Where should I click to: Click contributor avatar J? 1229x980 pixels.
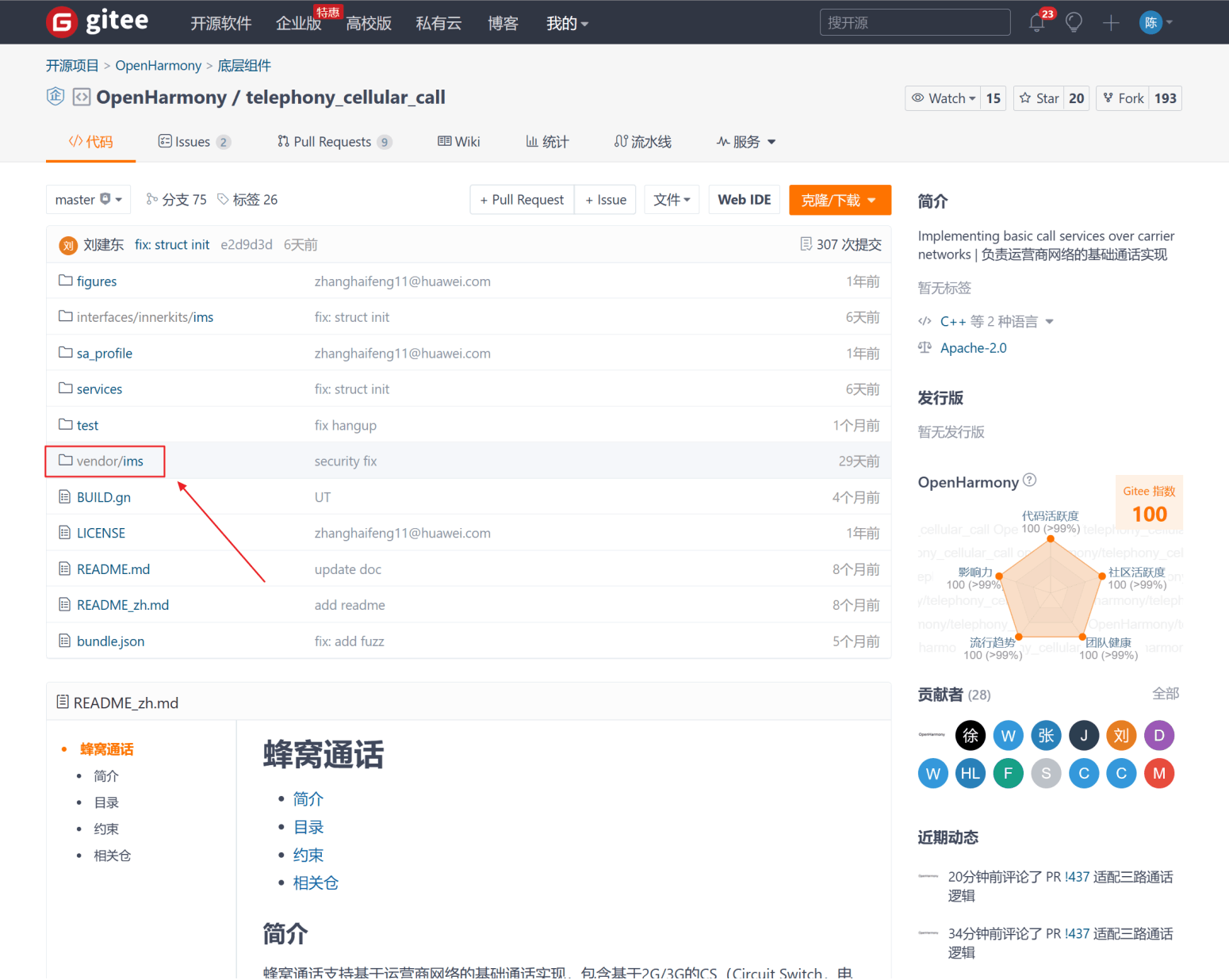tap(1084, 736)
